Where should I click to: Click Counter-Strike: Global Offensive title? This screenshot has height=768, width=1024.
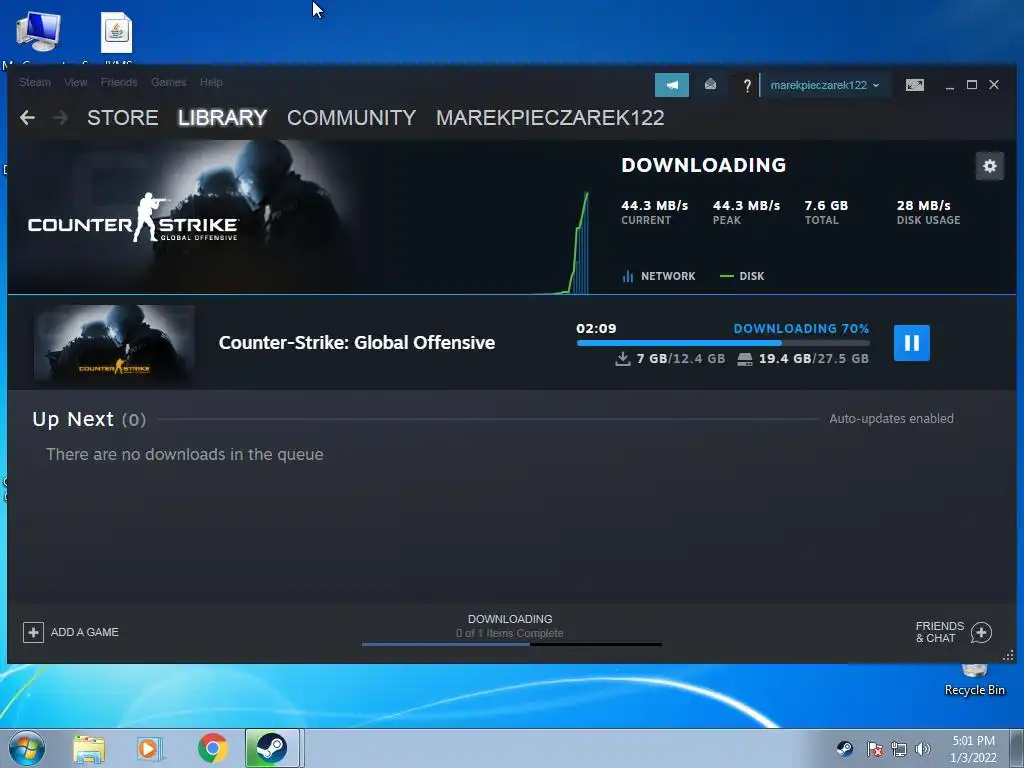[357, 343]
